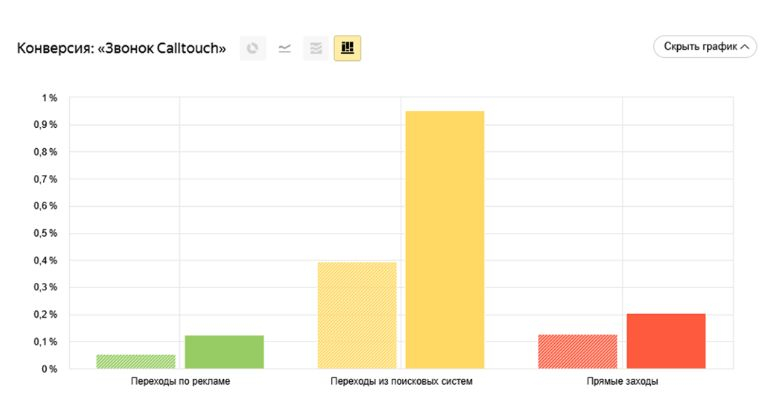Click the 0,5 % y-axis label
770x418 pixels.
pos(46,234)
